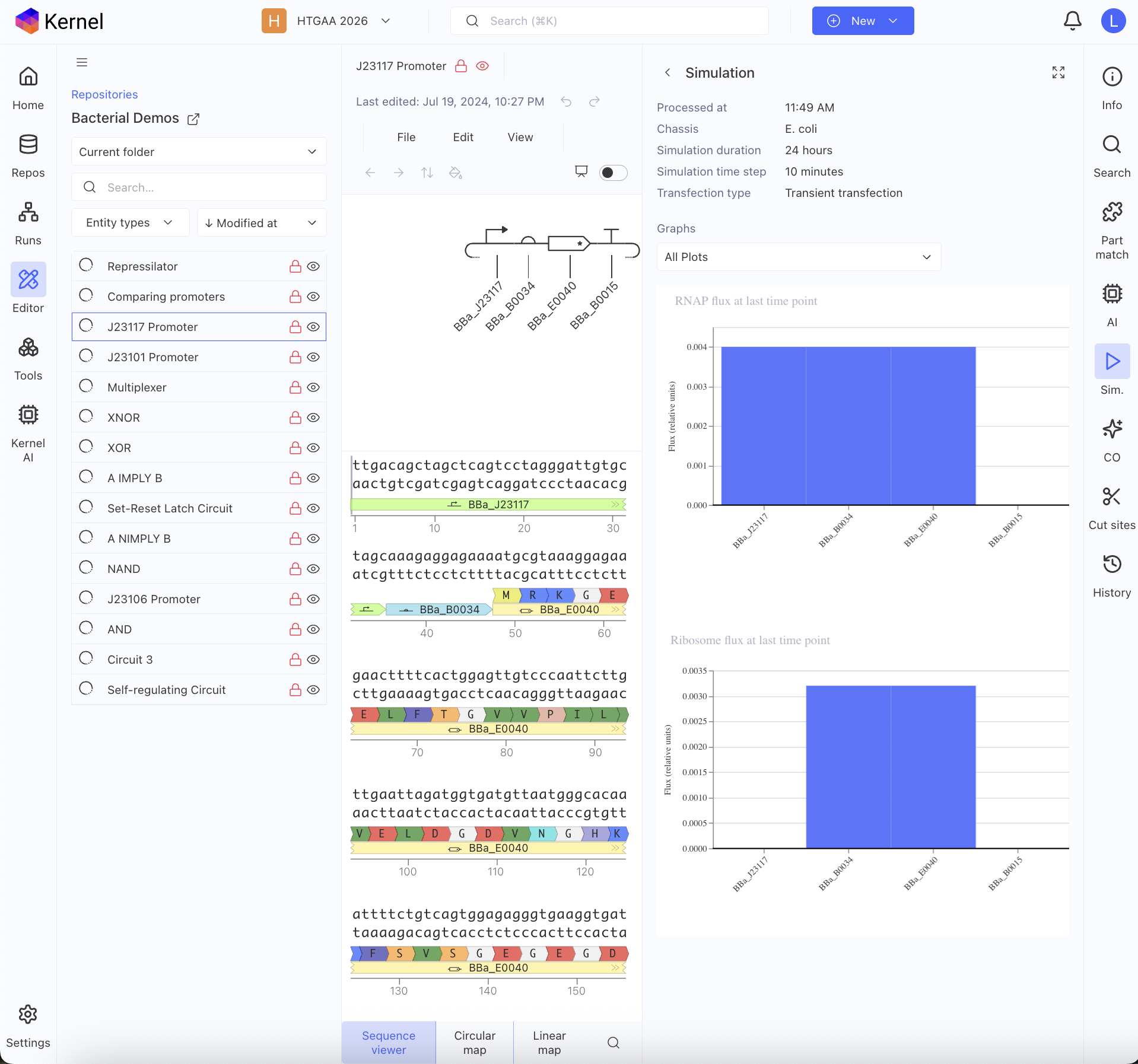Open the Part match panel

(x=1111, y=230)
